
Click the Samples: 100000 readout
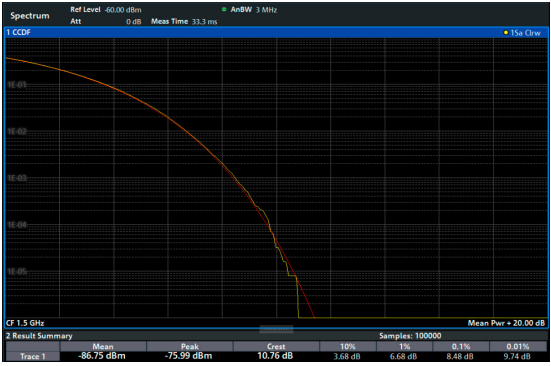pyautogui.click(x=410, y=336)
